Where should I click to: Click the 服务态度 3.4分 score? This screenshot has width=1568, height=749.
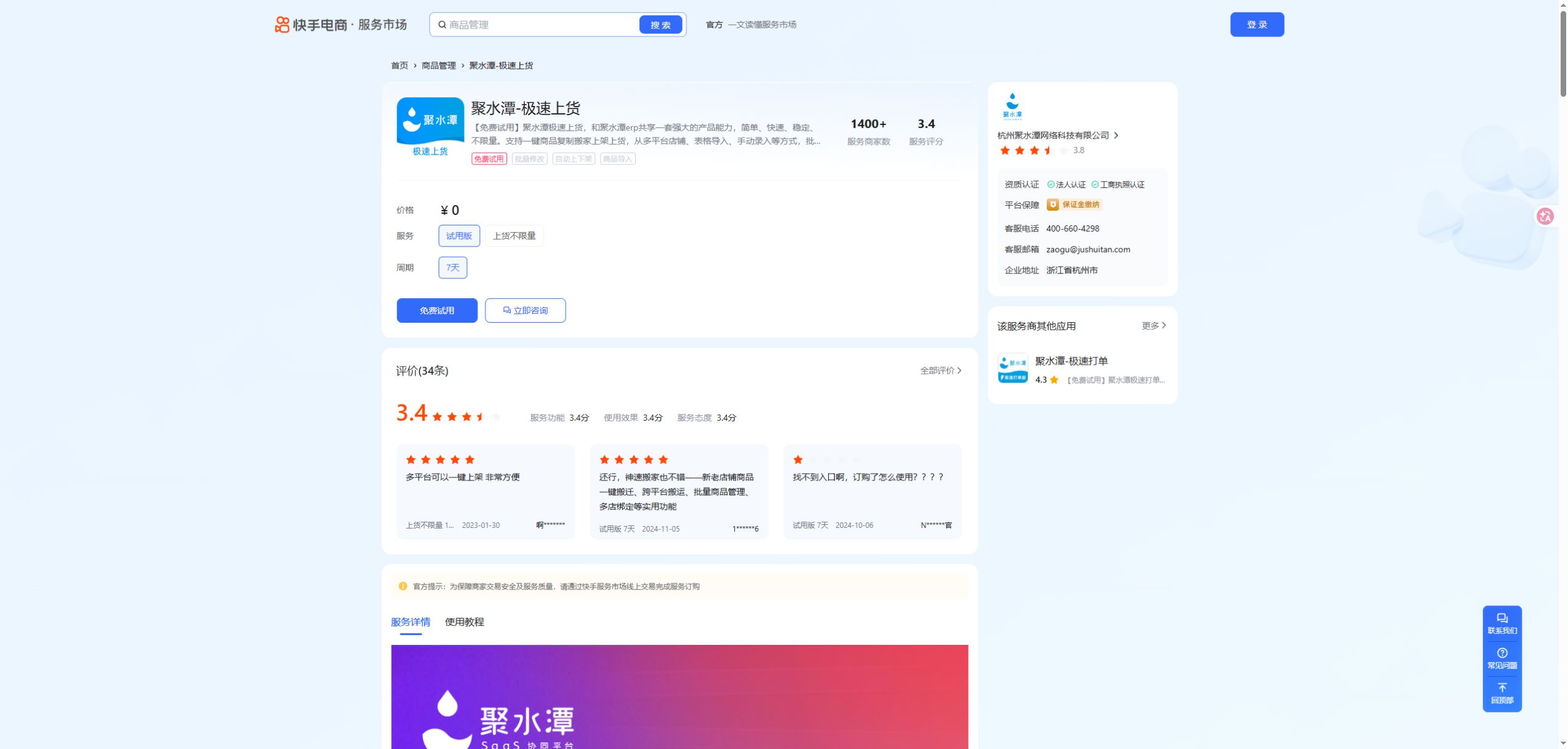(x=707, y=418)
